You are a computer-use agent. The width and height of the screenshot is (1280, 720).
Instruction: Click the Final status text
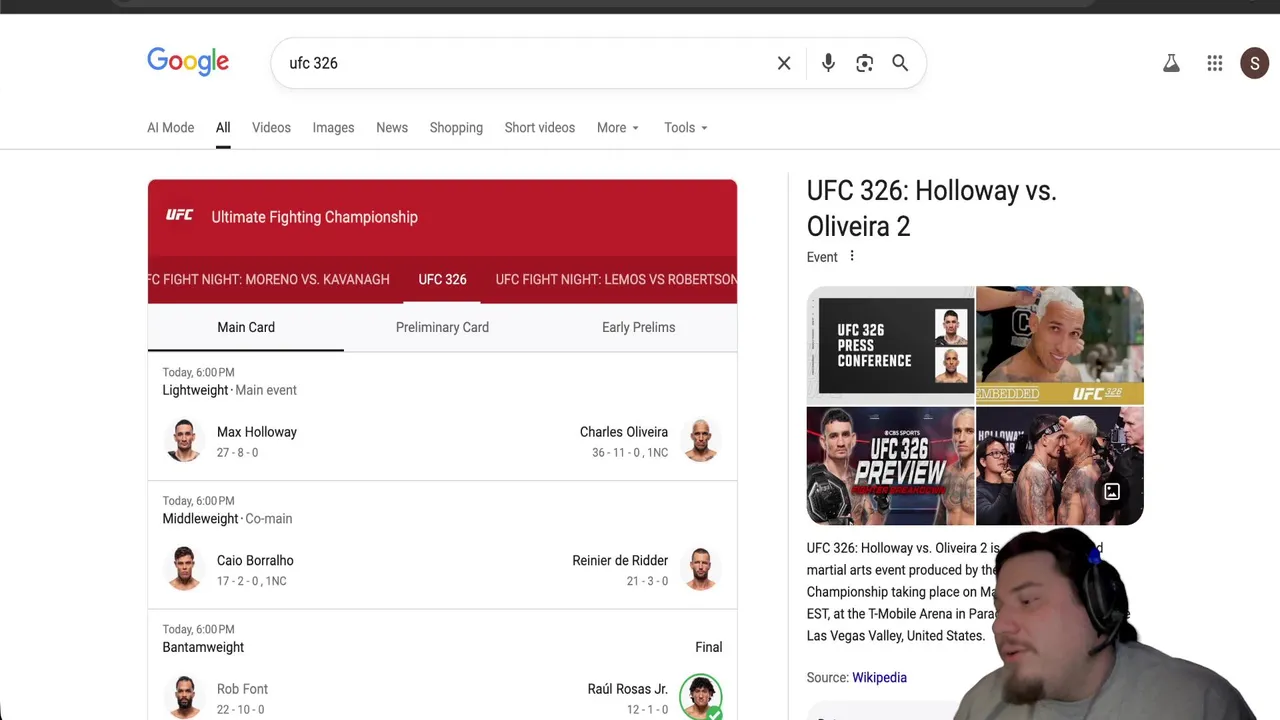709,647
